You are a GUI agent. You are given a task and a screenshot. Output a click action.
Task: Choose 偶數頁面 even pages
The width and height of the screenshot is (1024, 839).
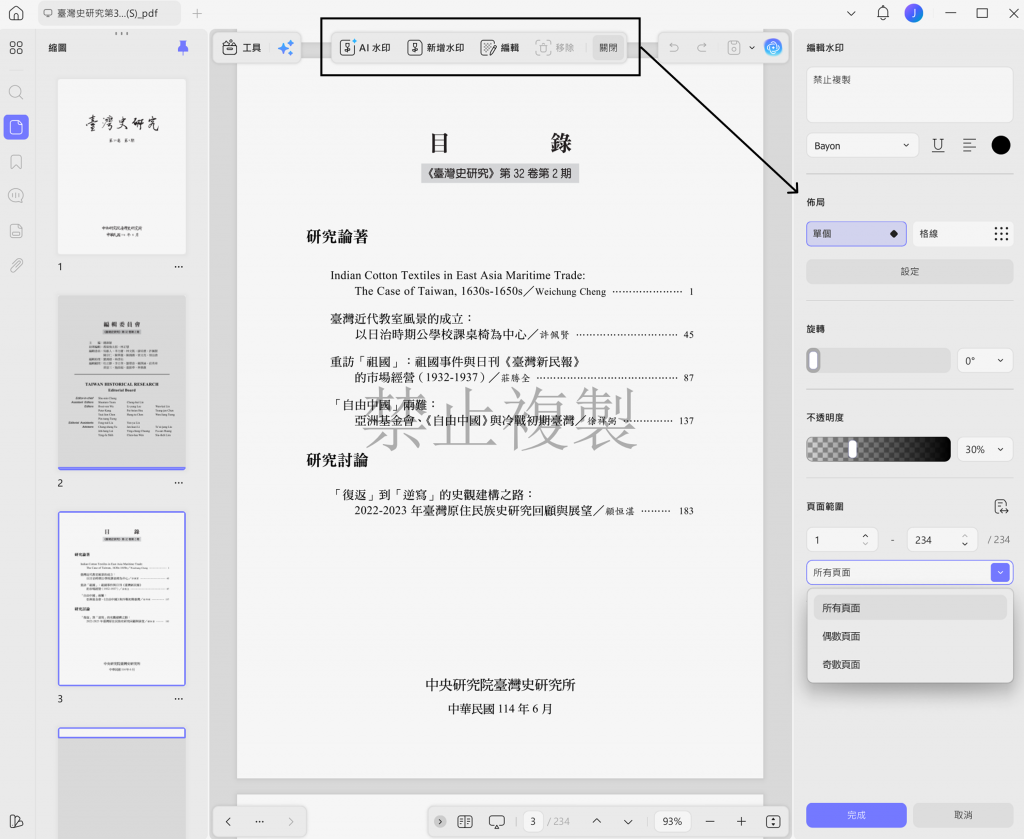click(910, 636)
